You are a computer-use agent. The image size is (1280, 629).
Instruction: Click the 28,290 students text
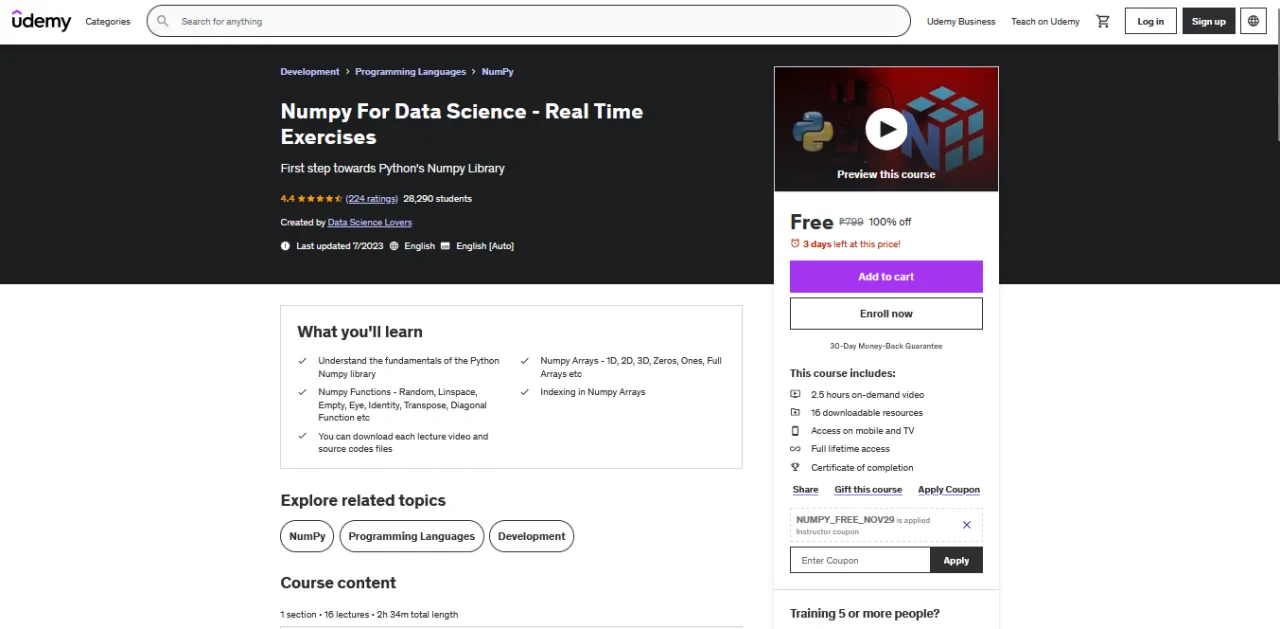click(x=437, y=199)
